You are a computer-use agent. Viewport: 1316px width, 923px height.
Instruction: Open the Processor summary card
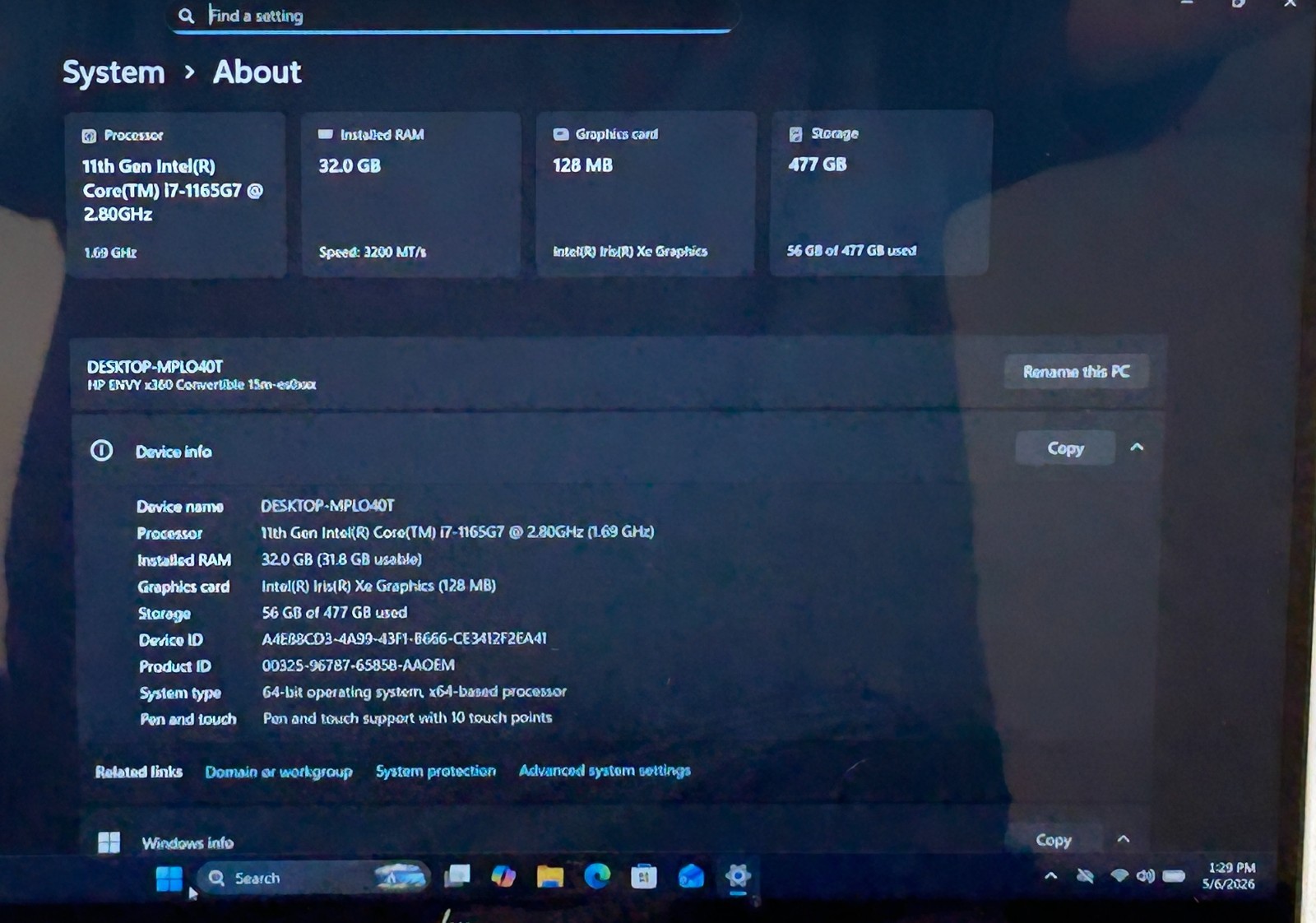tap(175, 195)
